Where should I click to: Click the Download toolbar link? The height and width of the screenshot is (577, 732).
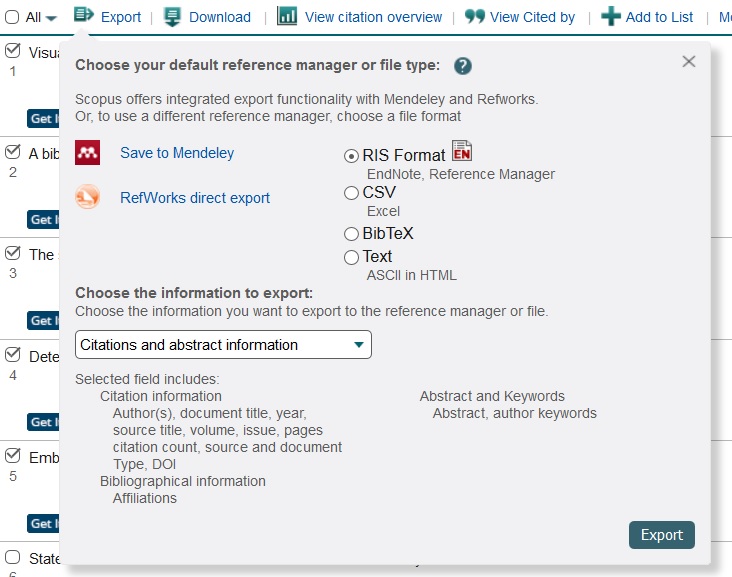point(219,17)
